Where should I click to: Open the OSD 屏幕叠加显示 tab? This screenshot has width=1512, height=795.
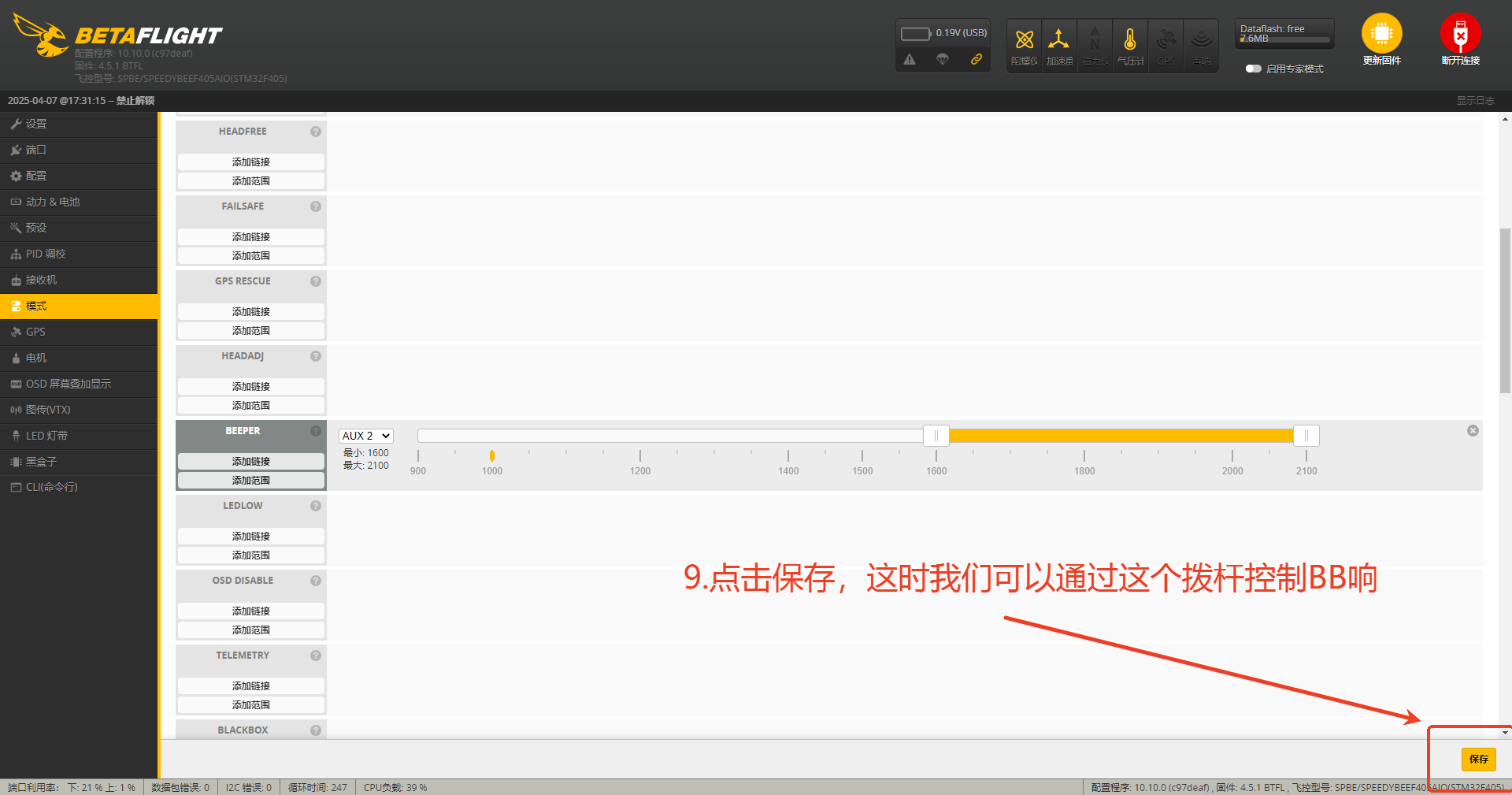[79, 384]
